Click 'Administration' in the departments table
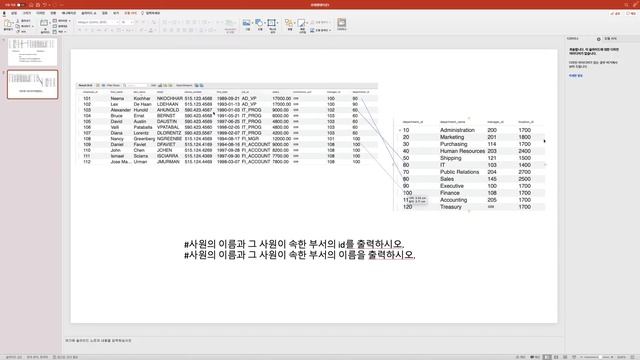Screen dimensions: 640x360 (457, 130)
